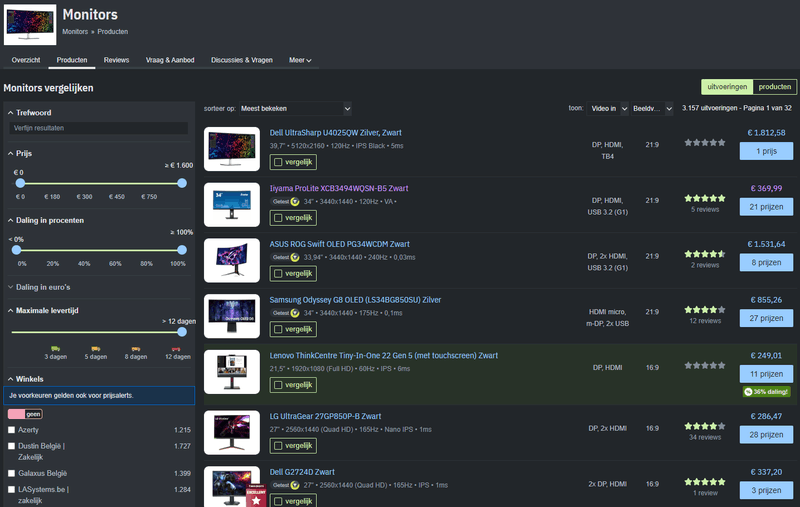800x507 pixels.
Task: Click the Excellent award badge on Dell G2724D
Action: (256, 495)
